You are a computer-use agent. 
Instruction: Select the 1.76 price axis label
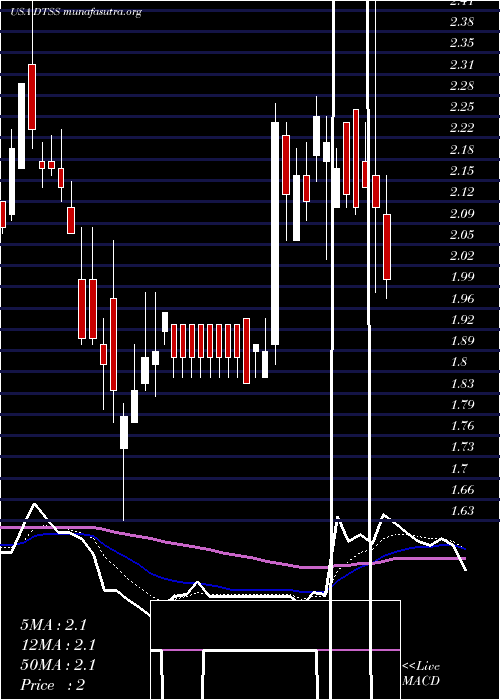coord(462,425)
